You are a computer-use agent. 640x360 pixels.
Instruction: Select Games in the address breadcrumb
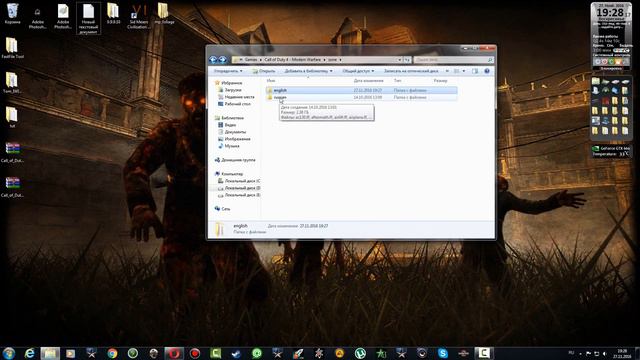click(251, 60)
